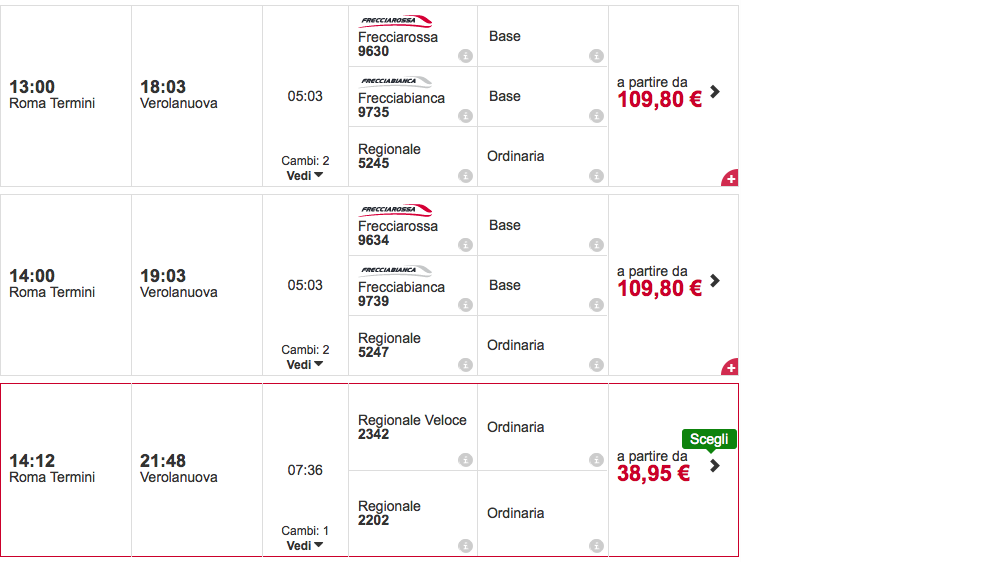992x562 pixels.
Task: Open info icon for Frecciarossa 9630
Action: [466, 56]
